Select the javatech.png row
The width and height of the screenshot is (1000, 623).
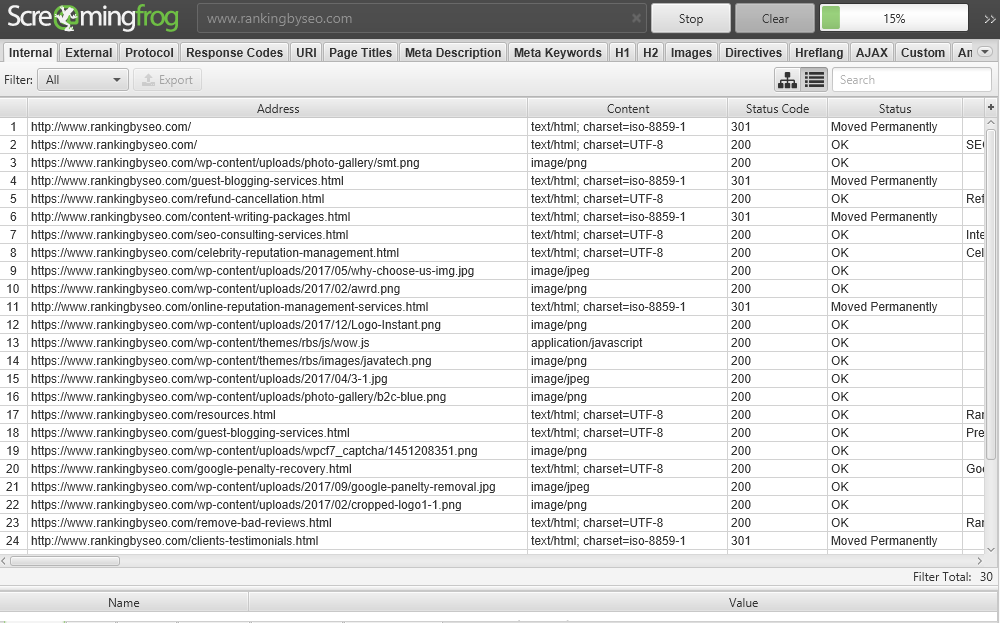pos(491,360)
